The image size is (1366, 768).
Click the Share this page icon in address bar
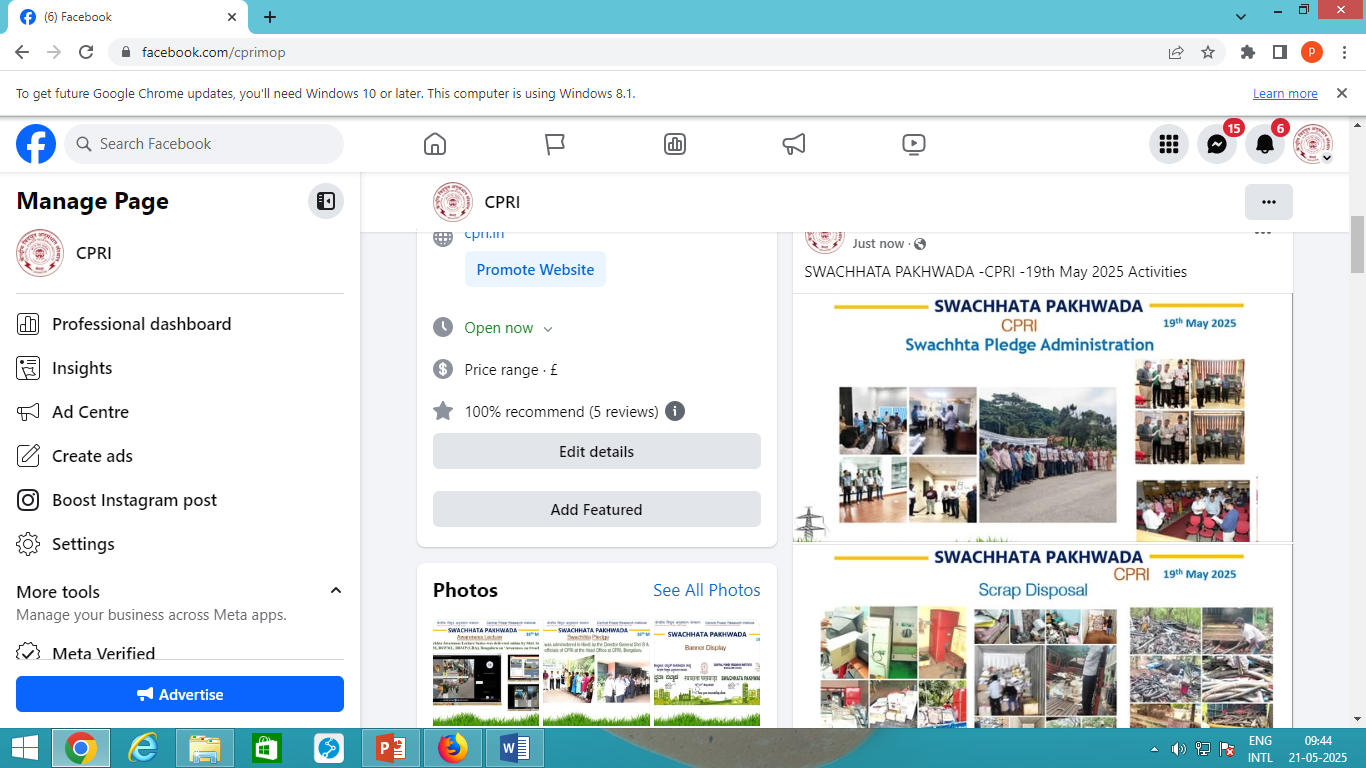1176,52
